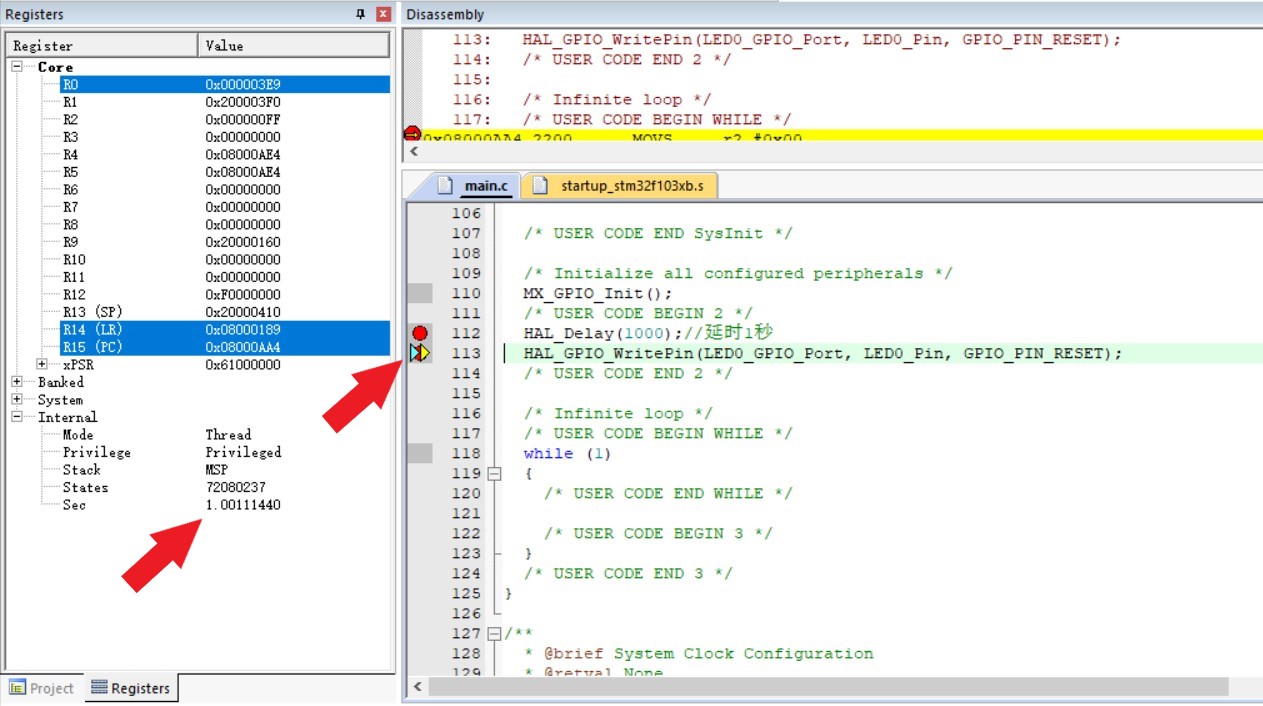Screen dimensions: 1263x706
Task: Close the Registers panel
Action: [383, 14]
